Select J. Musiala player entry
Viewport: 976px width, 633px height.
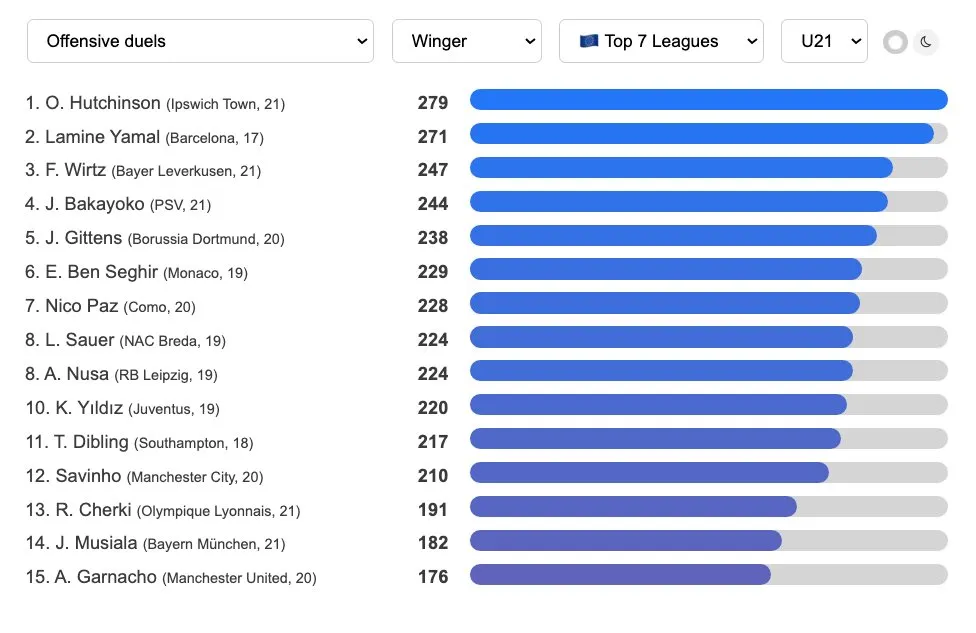point(156,543)
